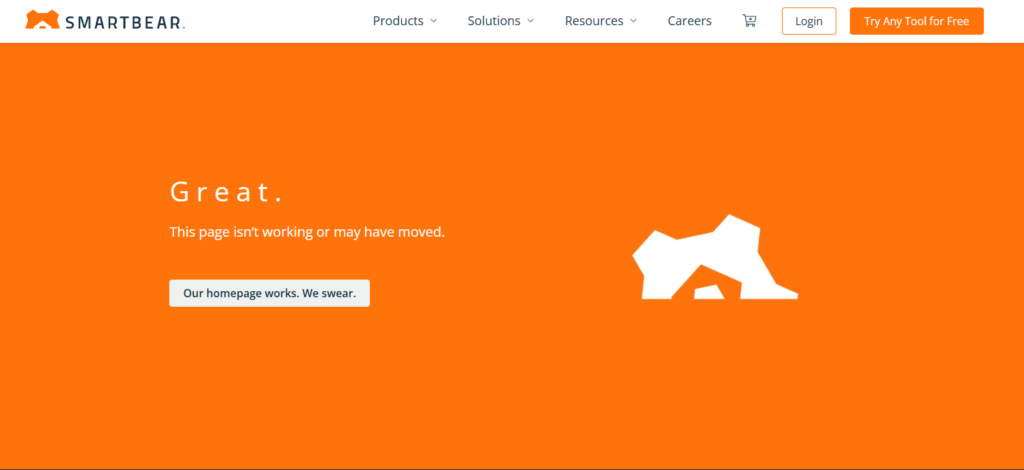
Task: Click 'Our homepage works. We swear.' button
Action: click(269, 293)
